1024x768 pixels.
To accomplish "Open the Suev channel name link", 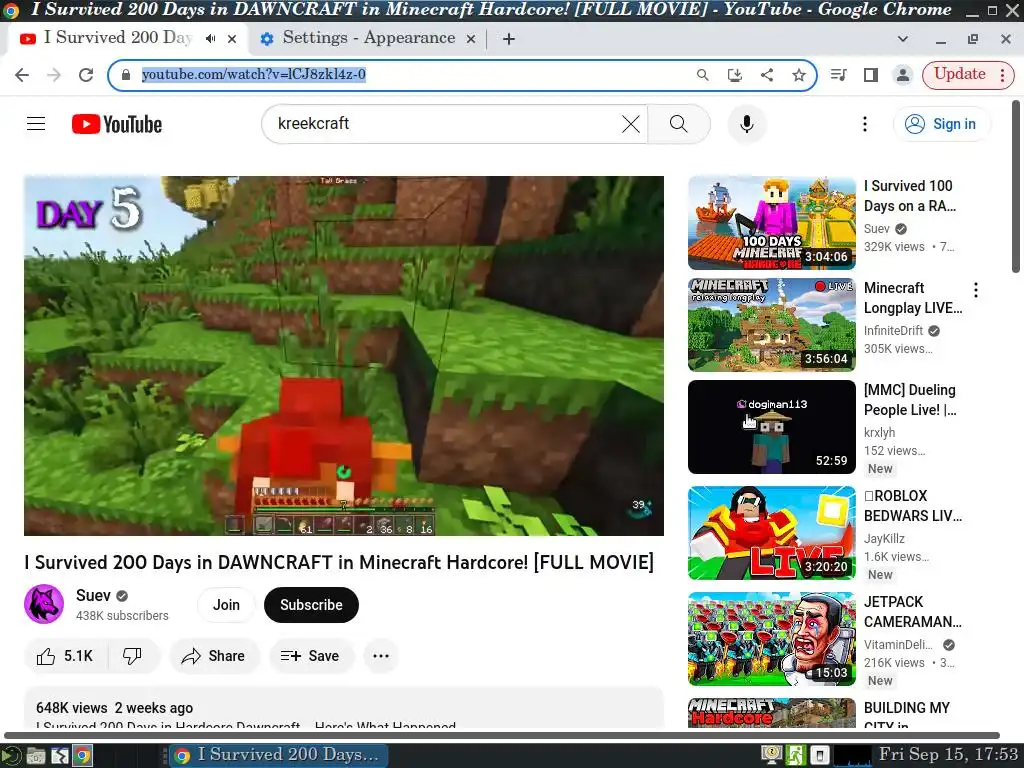I will 93,596.
